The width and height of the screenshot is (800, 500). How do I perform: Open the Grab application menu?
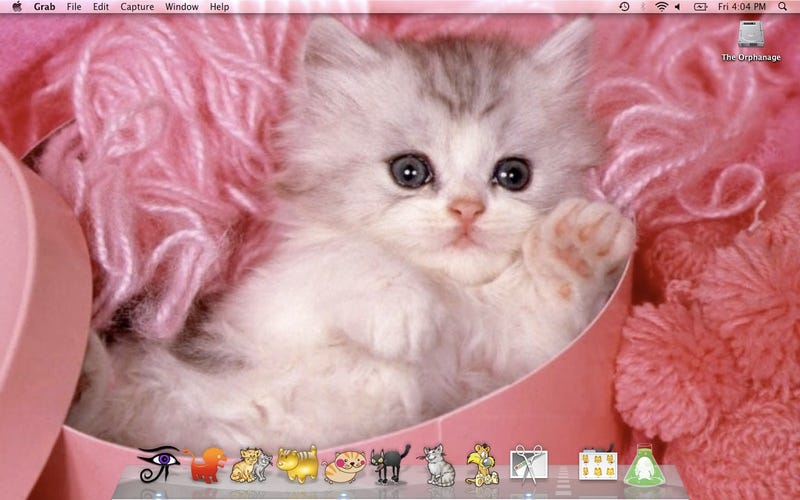(x=44, y=7)
